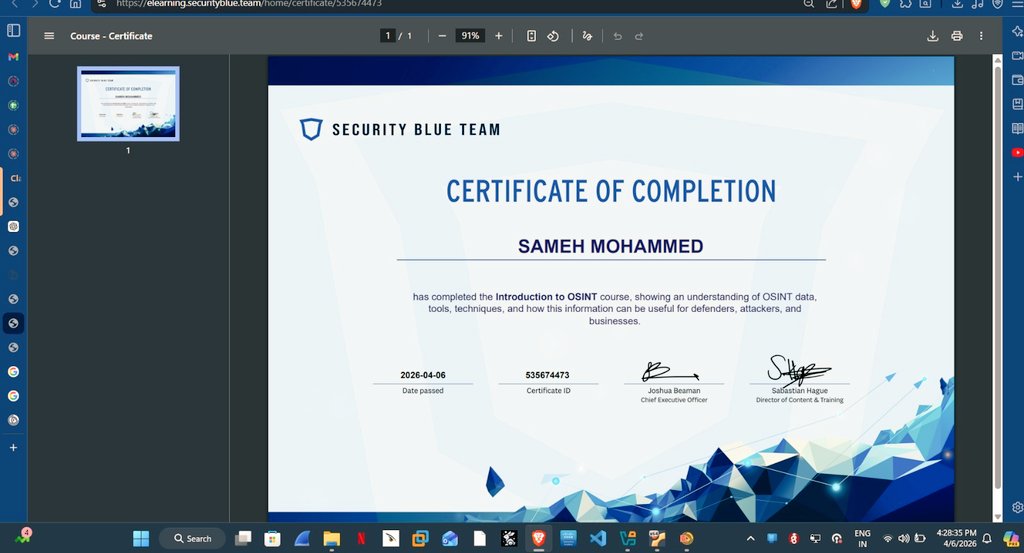Add a new tab in sidebar
1024x553 pixels.
tap(13, 448)
